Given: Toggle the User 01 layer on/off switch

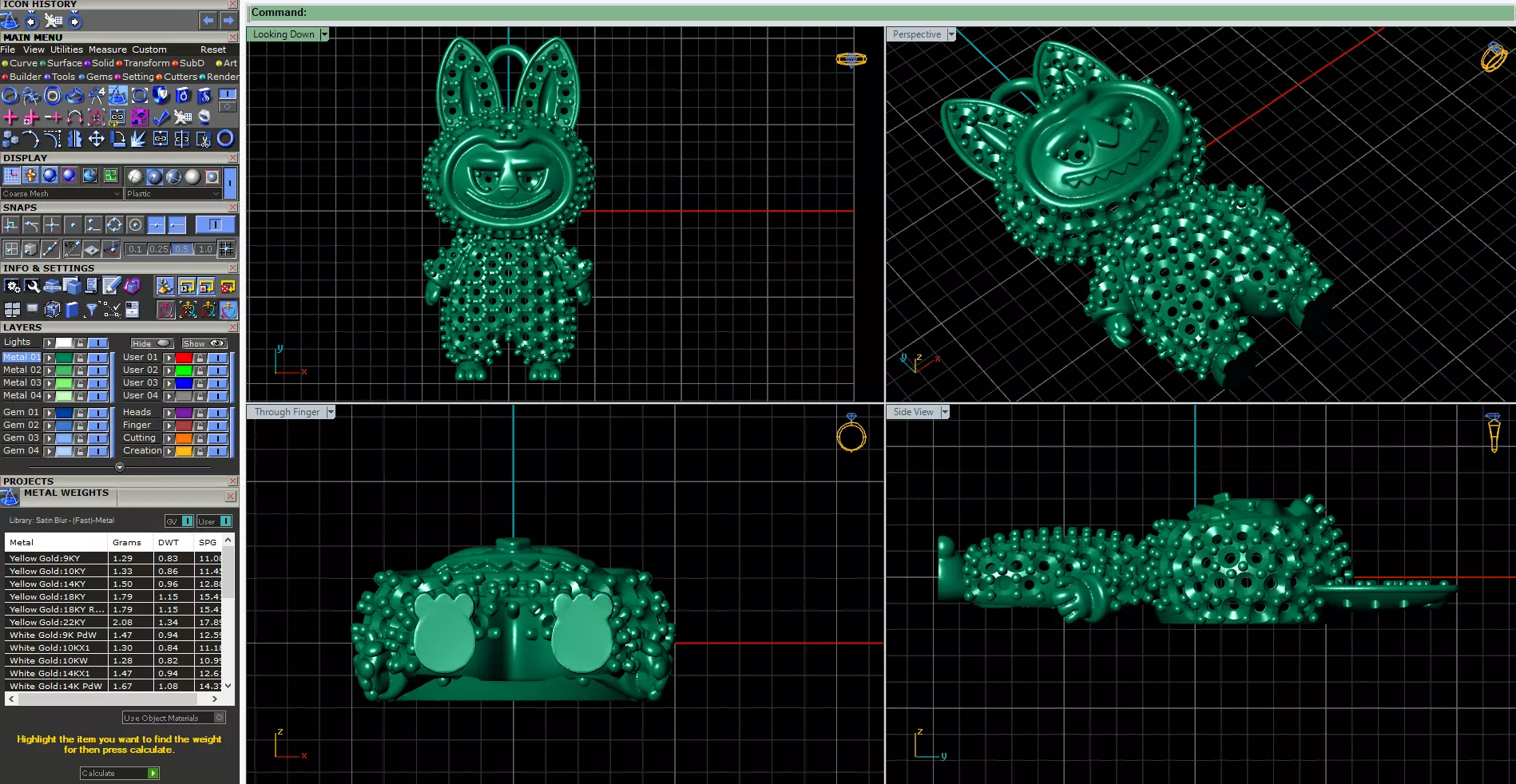Looking at the screenshot, I should click(x=217, y=358).
